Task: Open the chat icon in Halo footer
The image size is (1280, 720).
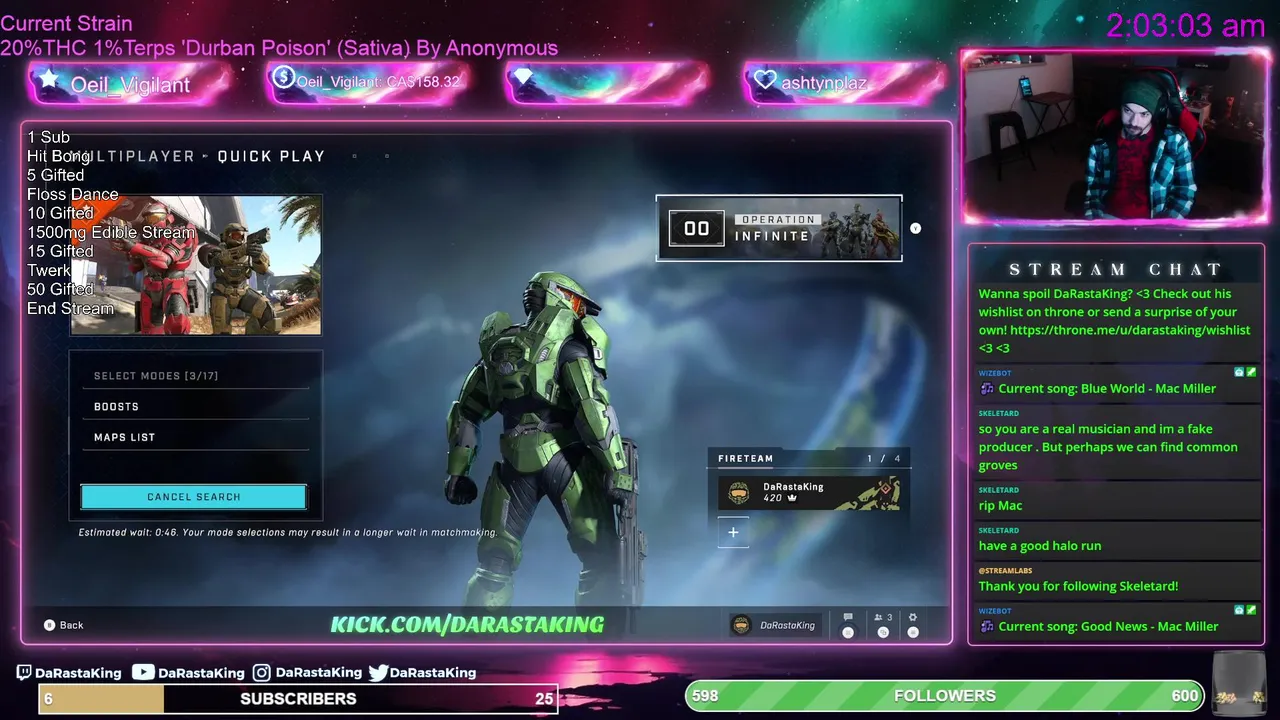Action: (x=848, y=618)
